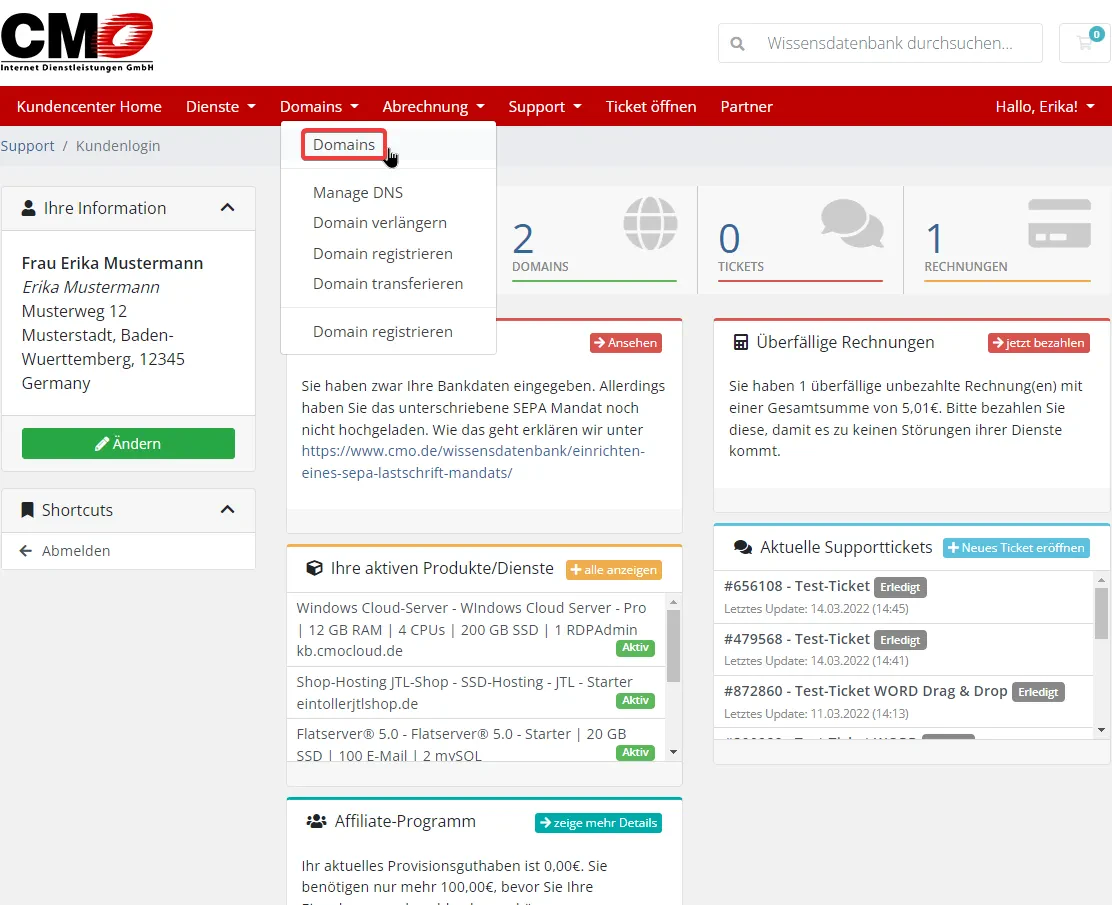Click Neues Ticket eröffnen button
Image resolution: width=1112 pixels, height=905 pixels.
point(1016,548)
